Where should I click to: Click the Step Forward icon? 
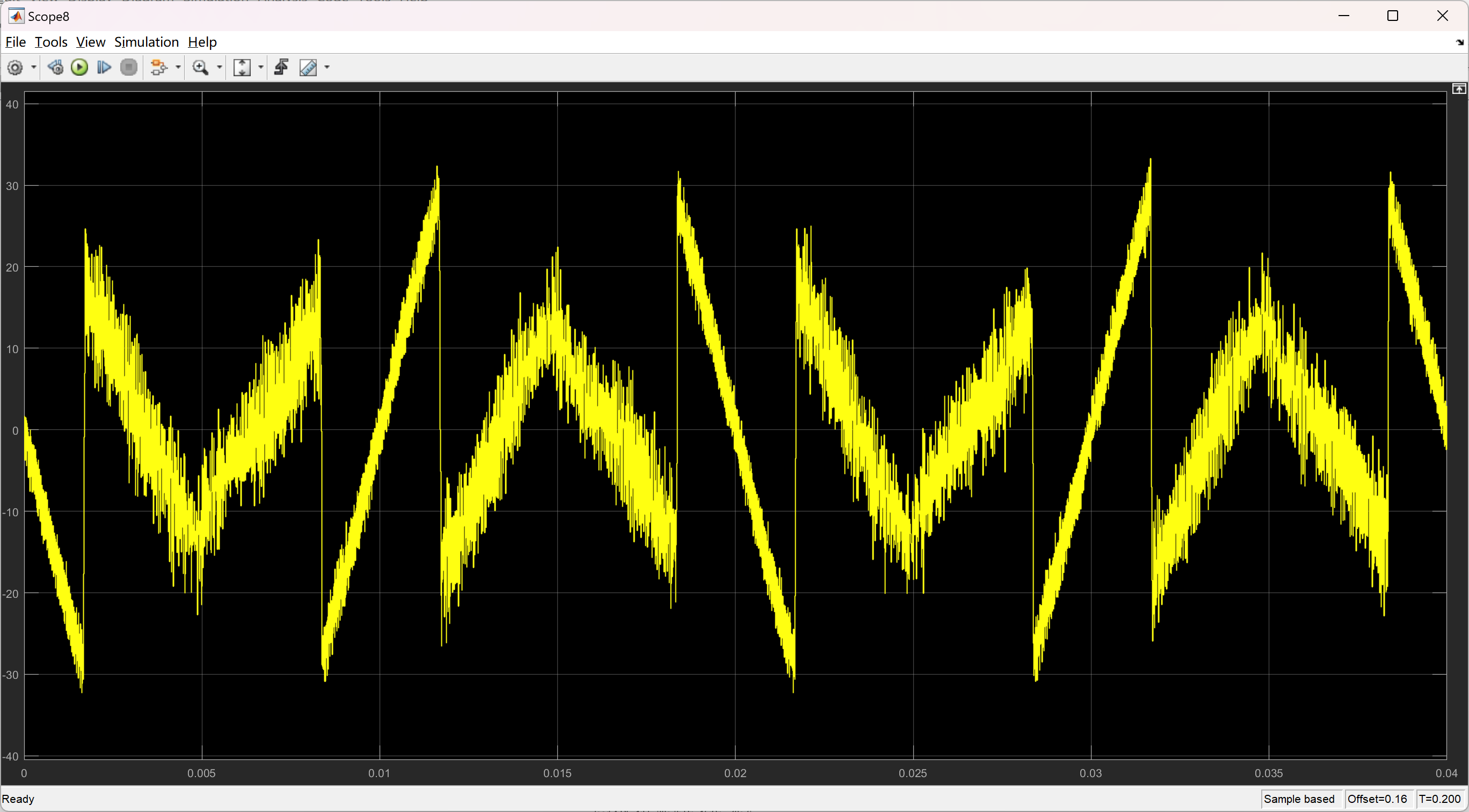coord(104,68)
